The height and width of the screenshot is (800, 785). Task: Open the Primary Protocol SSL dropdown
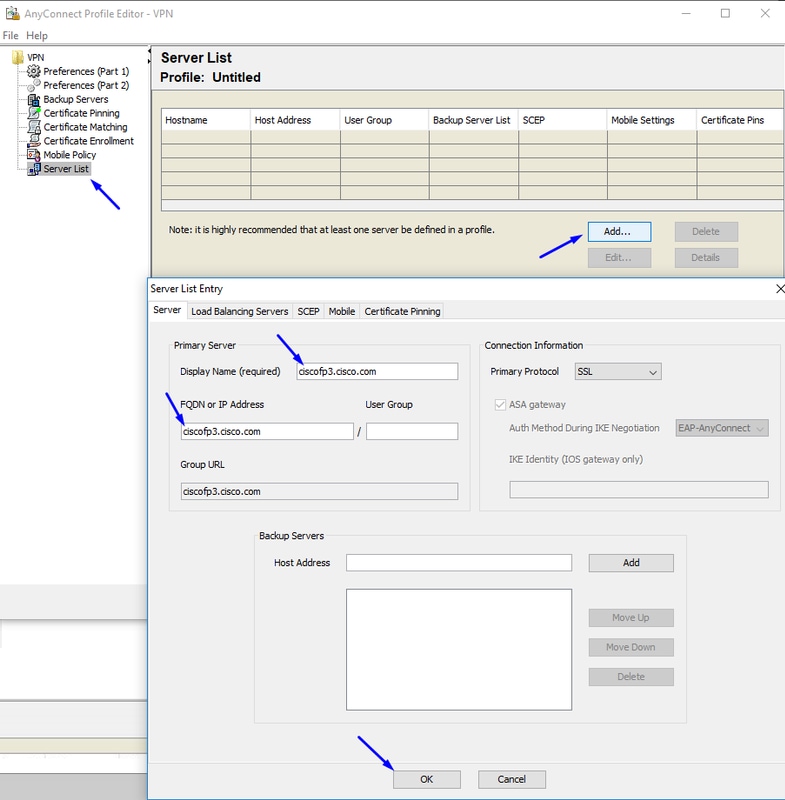[618, 371]
